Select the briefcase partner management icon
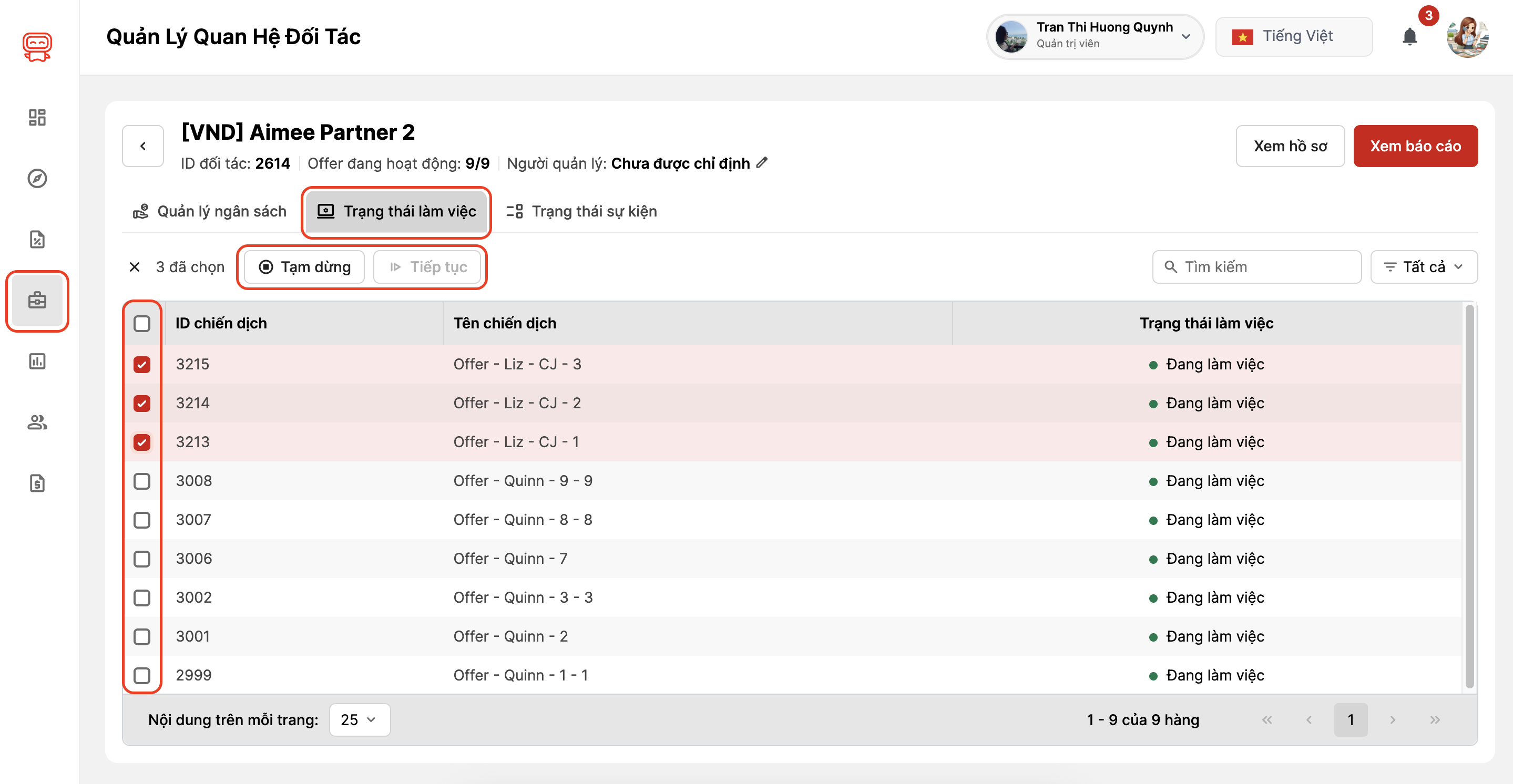Screen dimensions: 1513x784 (37, 301)
